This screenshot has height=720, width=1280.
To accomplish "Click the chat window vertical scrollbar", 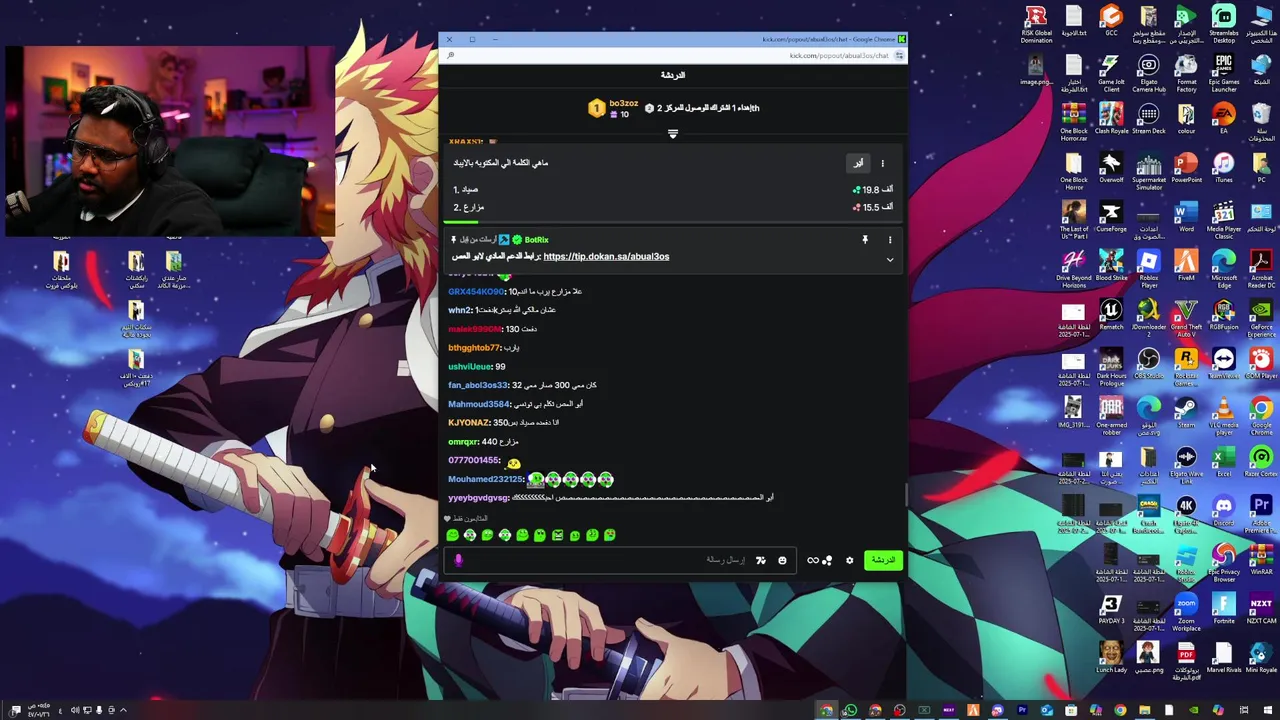I will pyautogui.click(x=906, y=495).
